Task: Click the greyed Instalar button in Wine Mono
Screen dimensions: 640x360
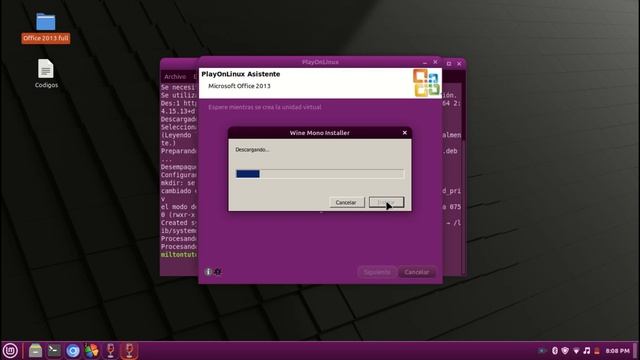Action: click(x=386, y=202)
